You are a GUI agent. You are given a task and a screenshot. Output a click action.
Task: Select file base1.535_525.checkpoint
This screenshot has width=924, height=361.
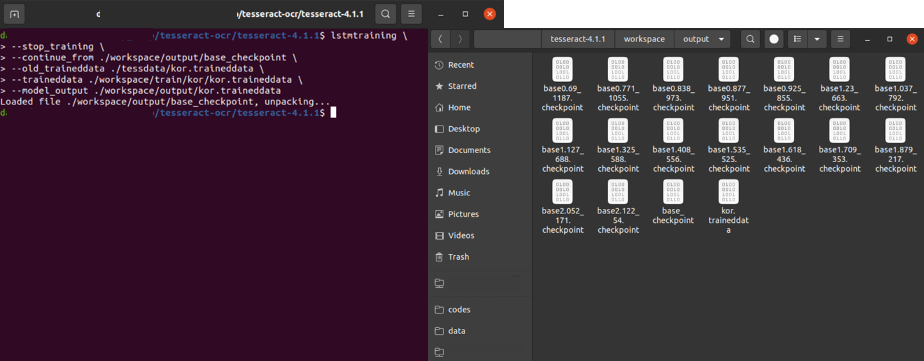tap(729, 145)
